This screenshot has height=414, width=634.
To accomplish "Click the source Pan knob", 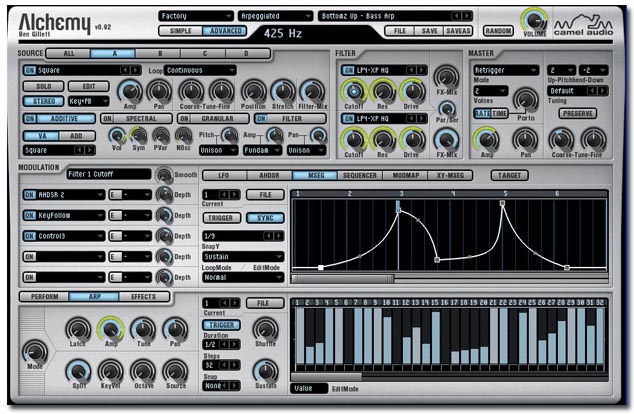I will pyautogui.click(x=159, y=91).
